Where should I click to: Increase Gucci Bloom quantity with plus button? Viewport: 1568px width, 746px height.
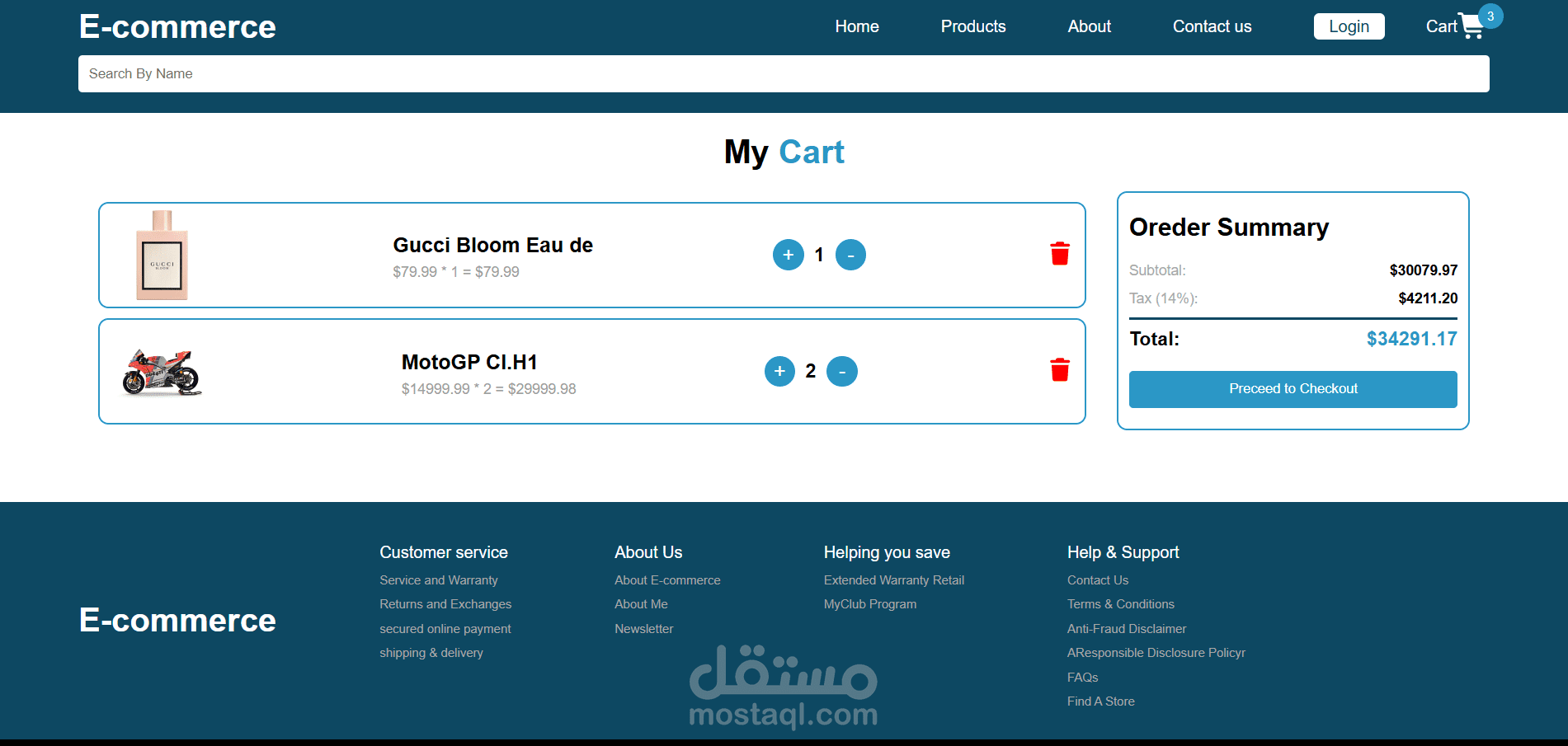pos(788,255)
